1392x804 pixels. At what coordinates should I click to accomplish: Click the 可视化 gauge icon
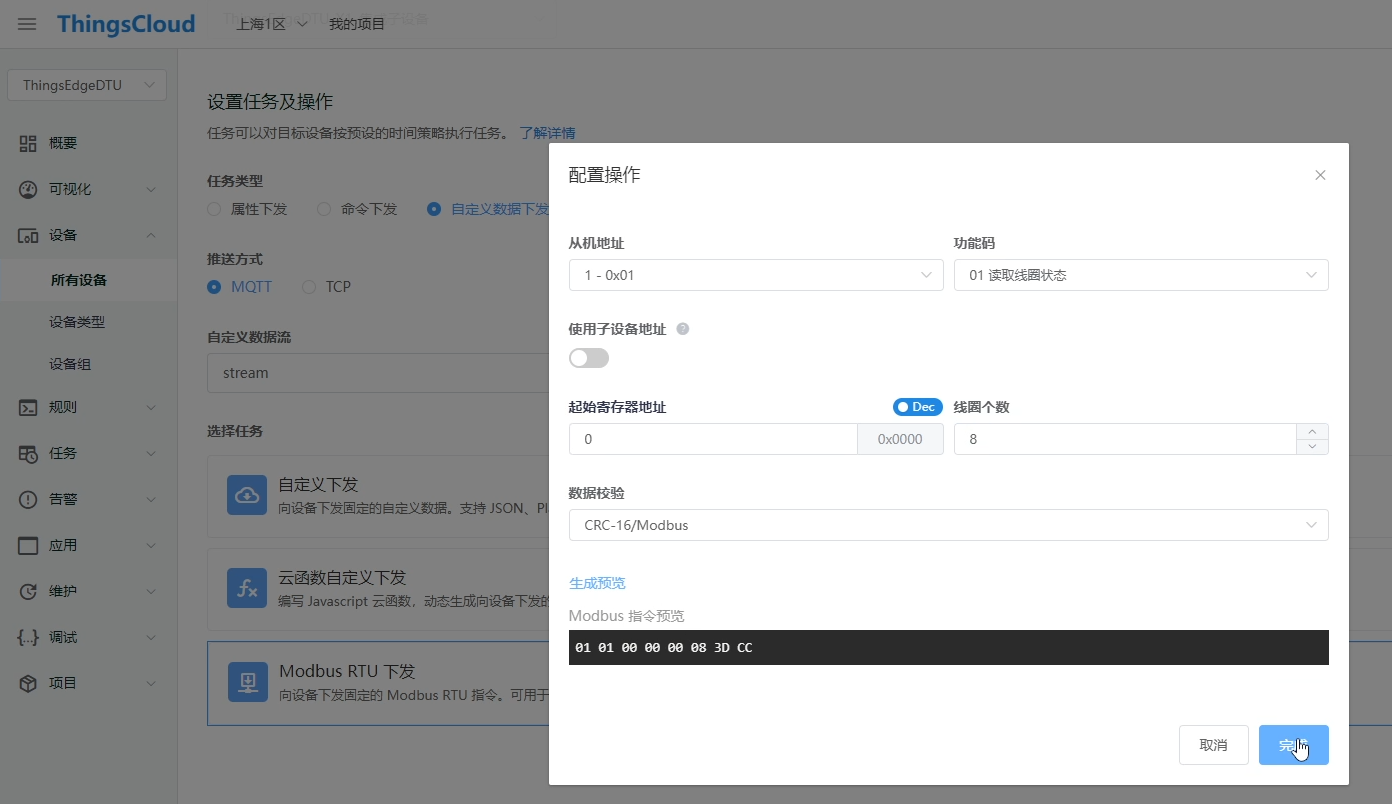click(28, 189)
